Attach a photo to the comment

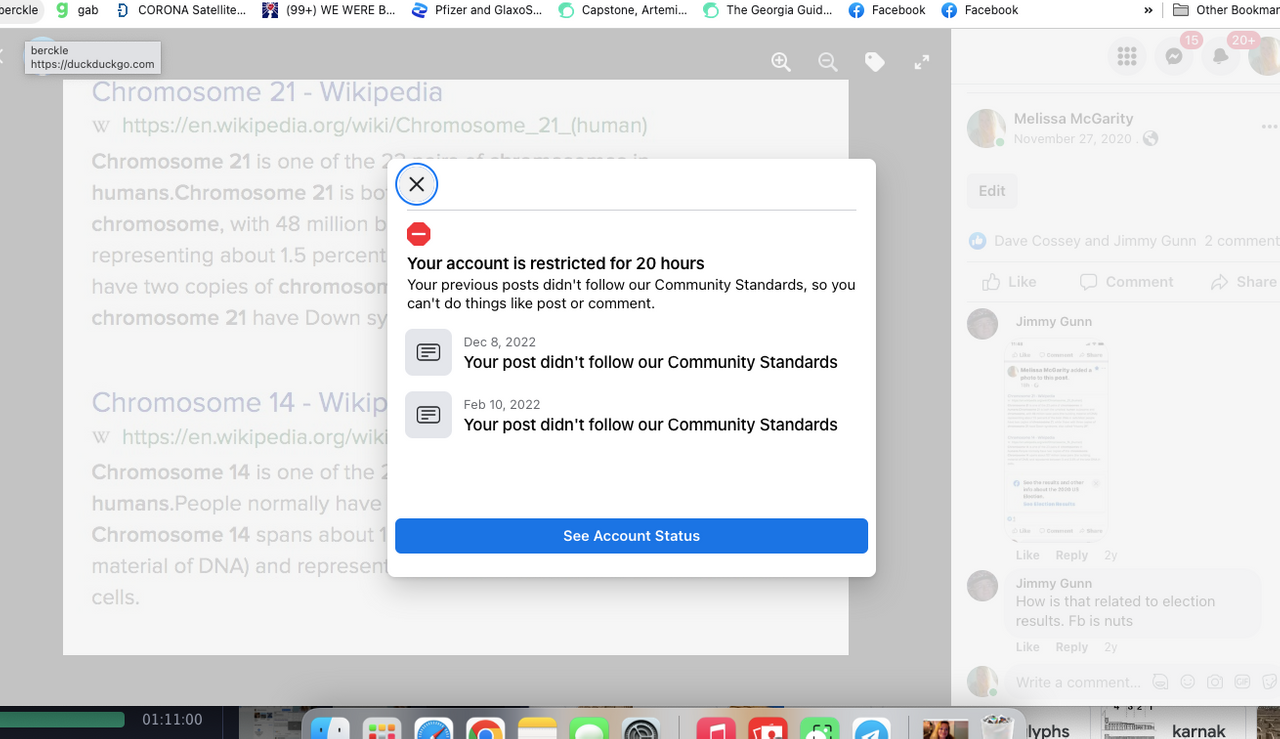pyautogui.click(x=1215, y=682)
